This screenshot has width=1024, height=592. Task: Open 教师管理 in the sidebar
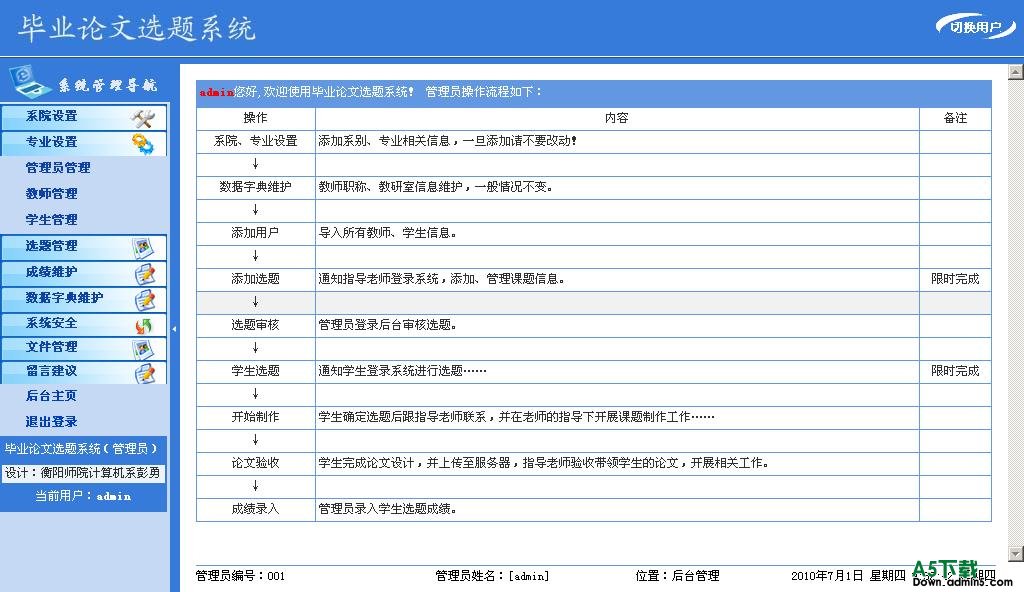(52, 194)
